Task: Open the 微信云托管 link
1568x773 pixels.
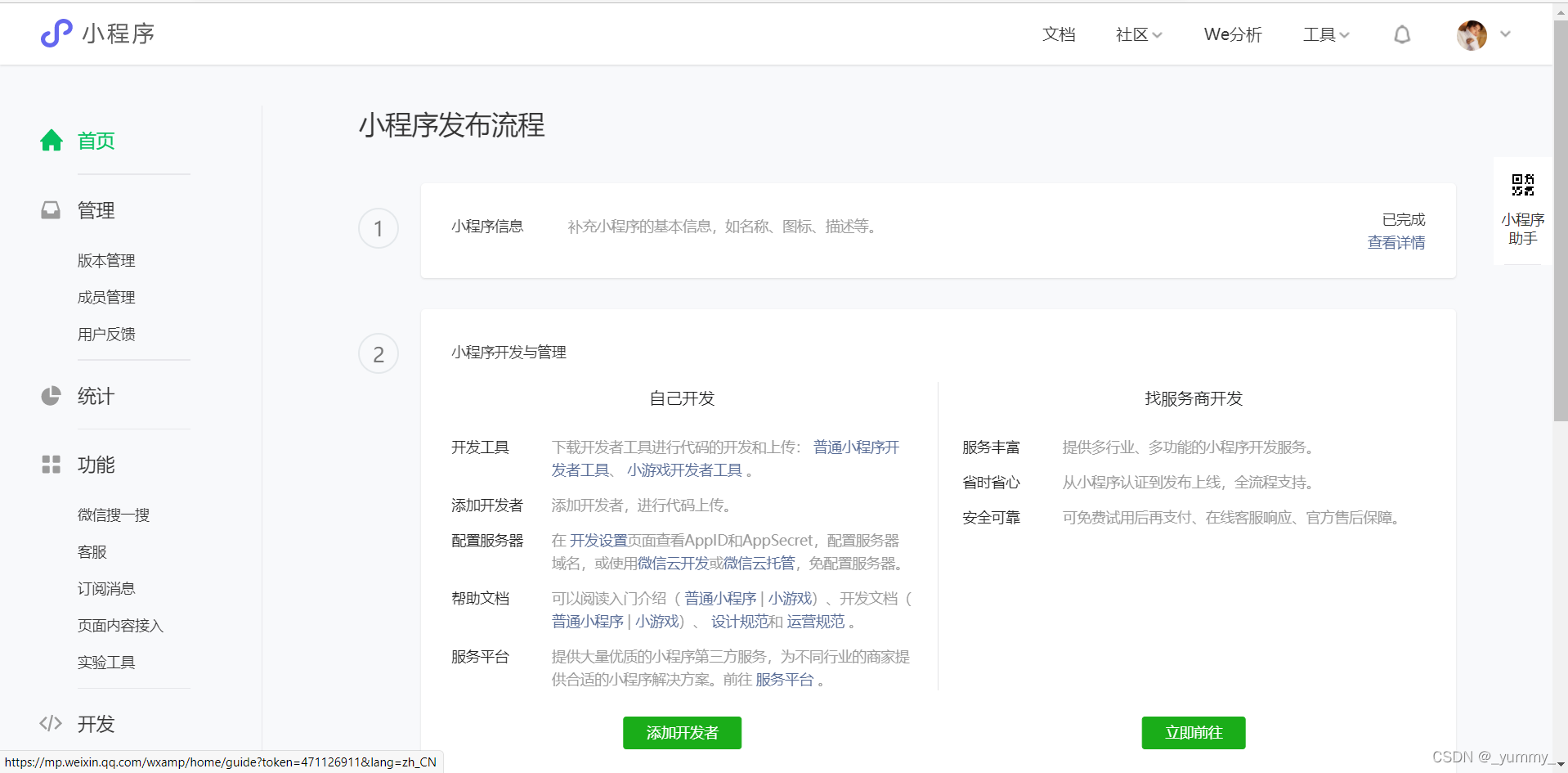Action: (x=759, y=564)
